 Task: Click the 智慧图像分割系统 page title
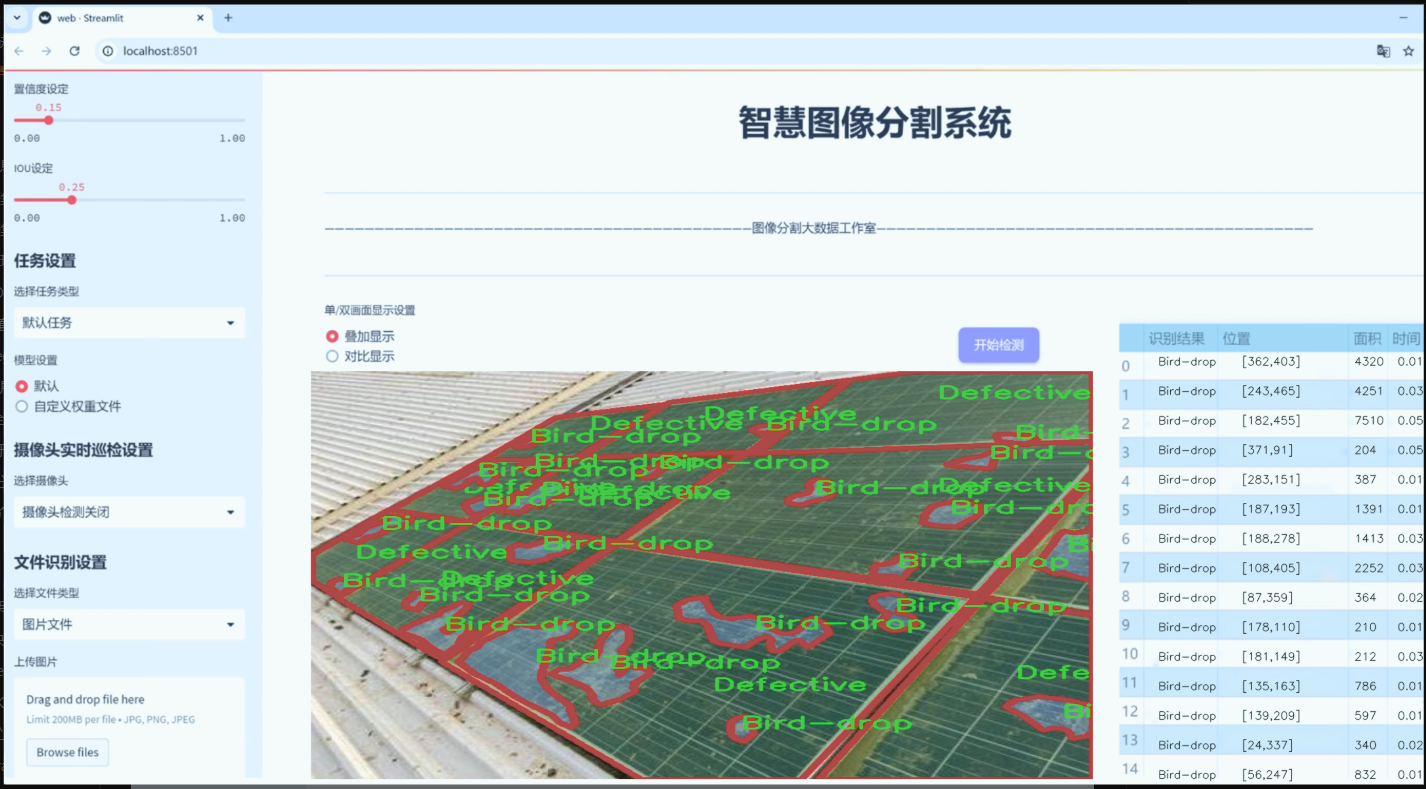click(x=875, y=123)
